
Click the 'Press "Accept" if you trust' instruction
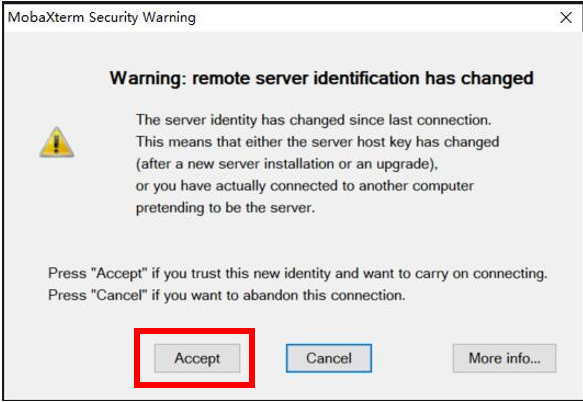click(x=297, y=274)
